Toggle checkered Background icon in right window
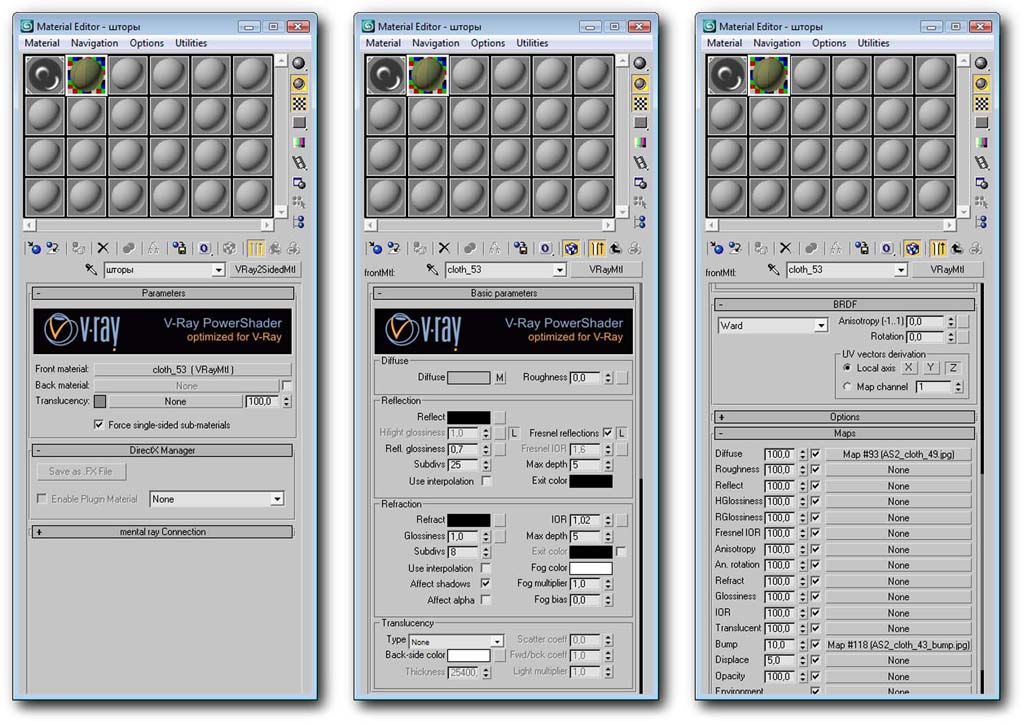1024x724 pixels. click(980, 103)
